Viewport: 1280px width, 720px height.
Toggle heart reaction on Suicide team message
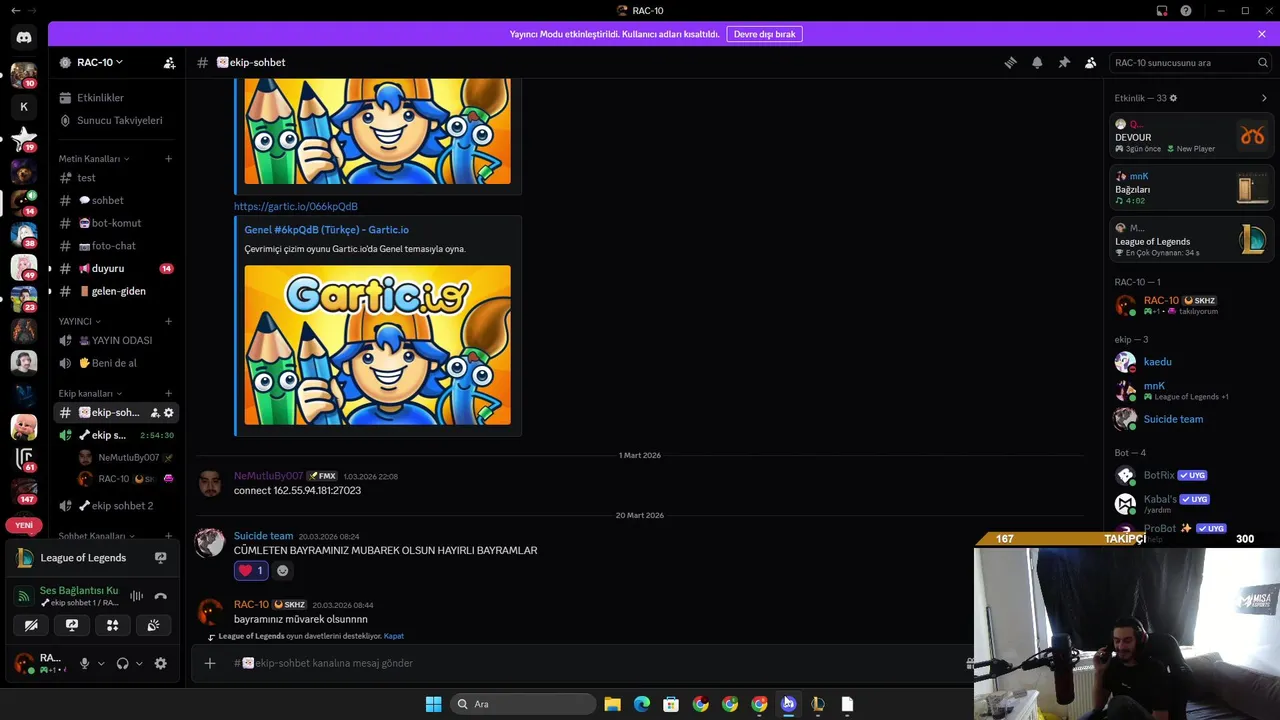click(251, 570)
